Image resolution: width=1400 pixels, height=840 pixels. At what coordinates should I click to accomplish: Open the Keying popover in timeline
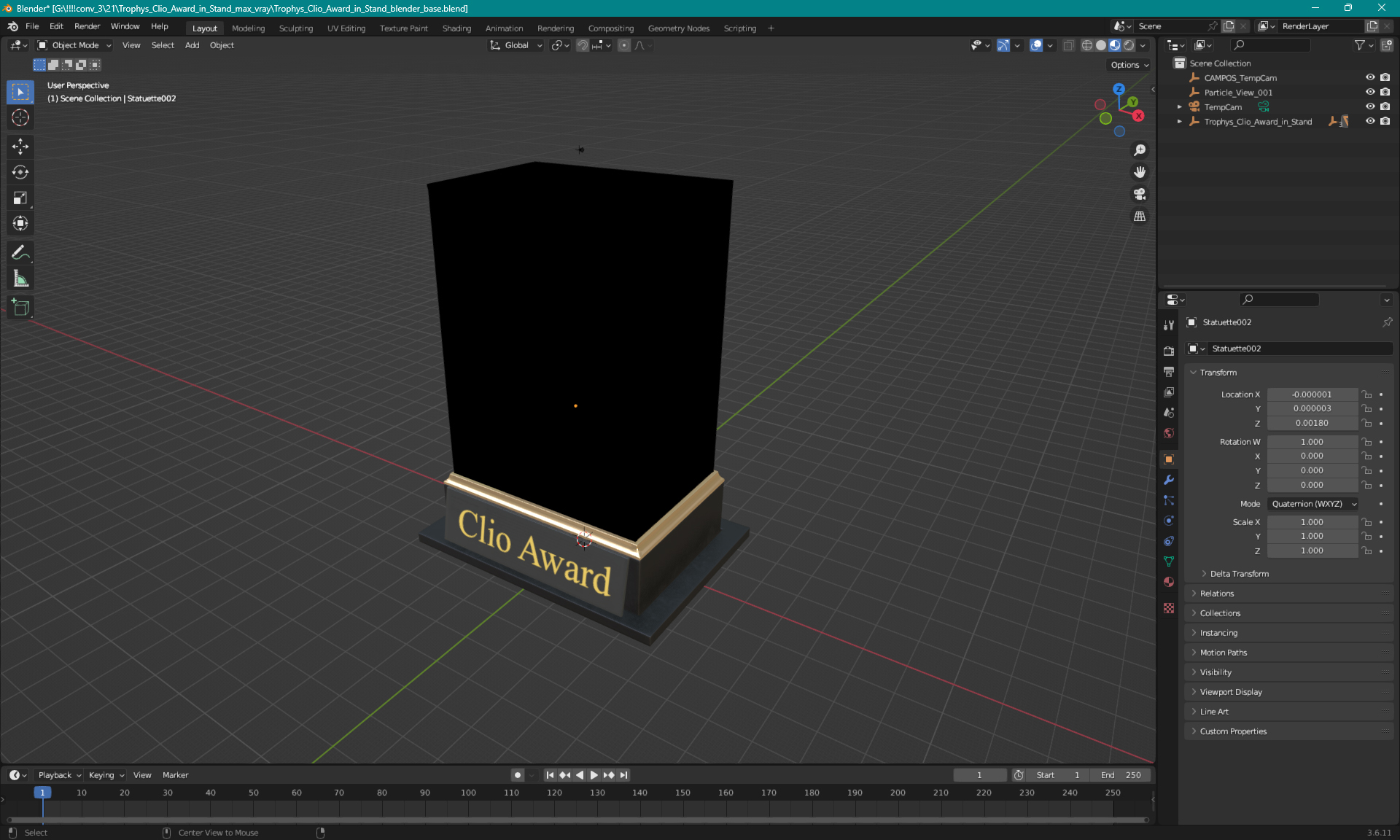pos(106,775)
